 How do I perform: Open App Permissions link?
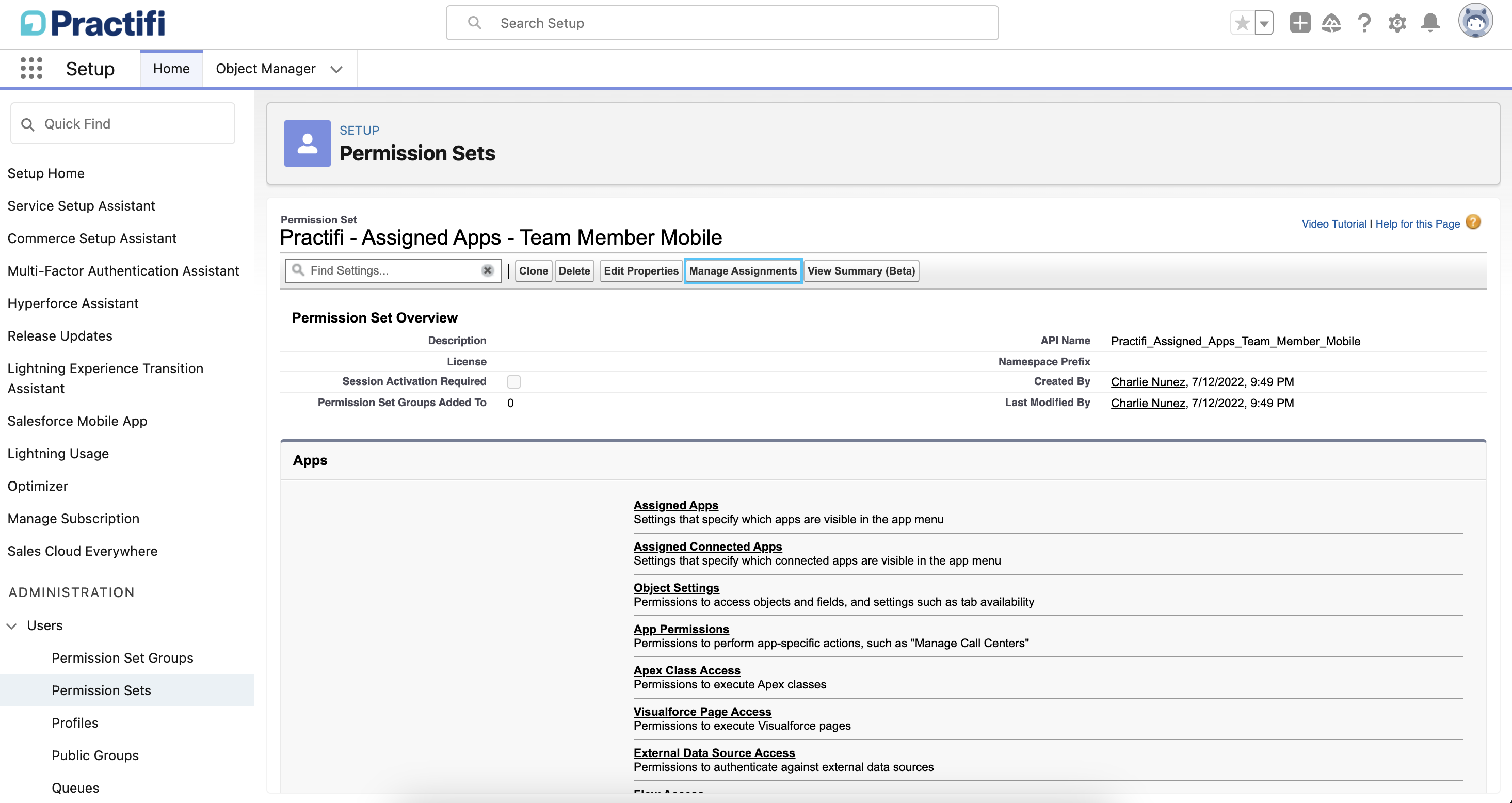(681, 629)
